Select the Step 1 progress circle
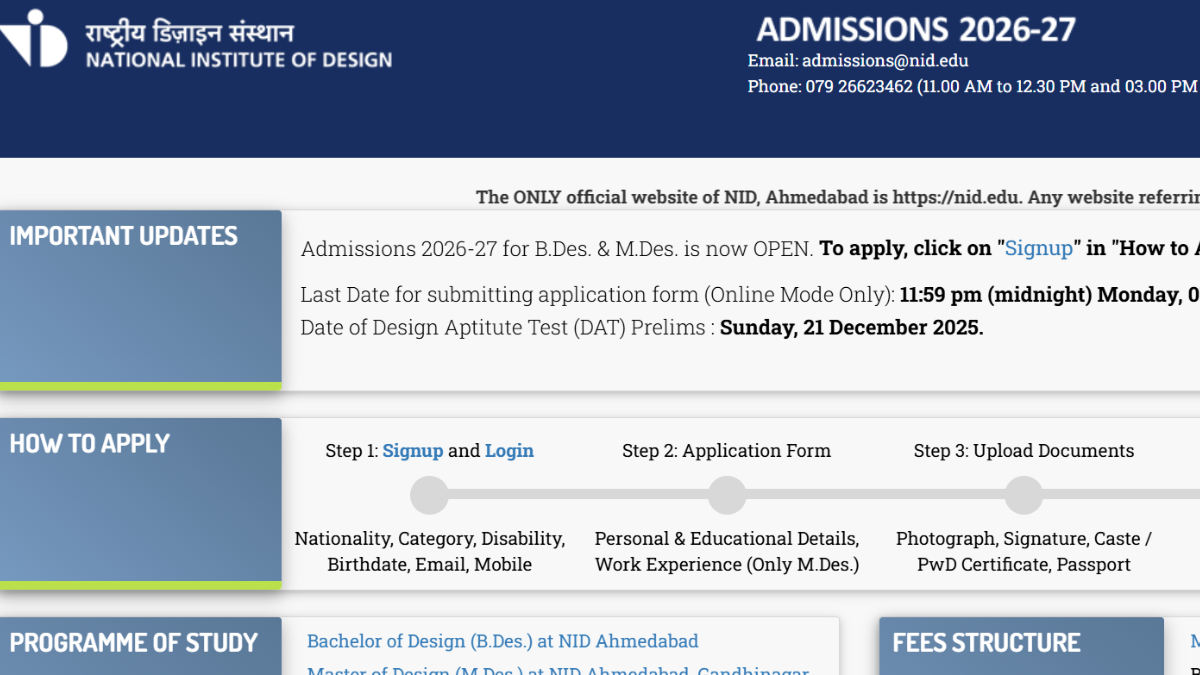1200x675 pixels. (x=430, y=495)
